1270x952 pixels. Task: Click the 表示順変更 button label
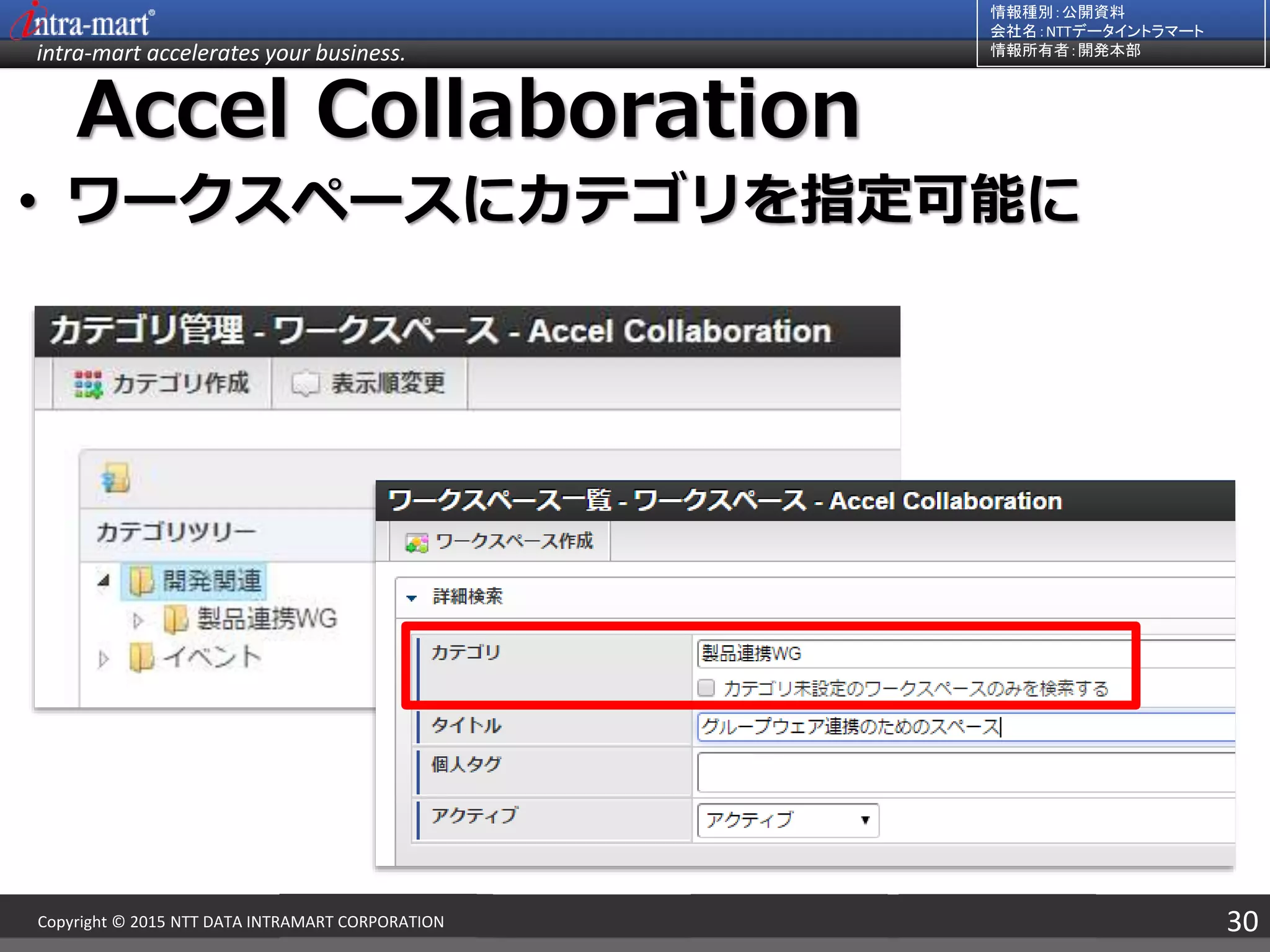point(388,384)
